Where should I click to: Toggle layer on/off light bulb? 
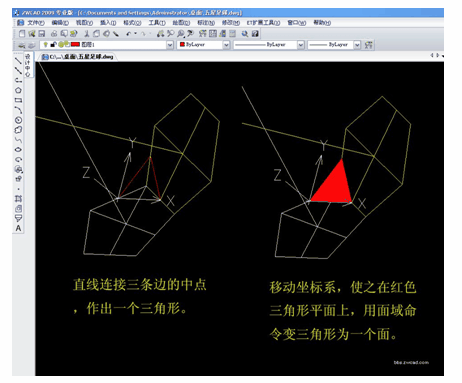[45, 44]
